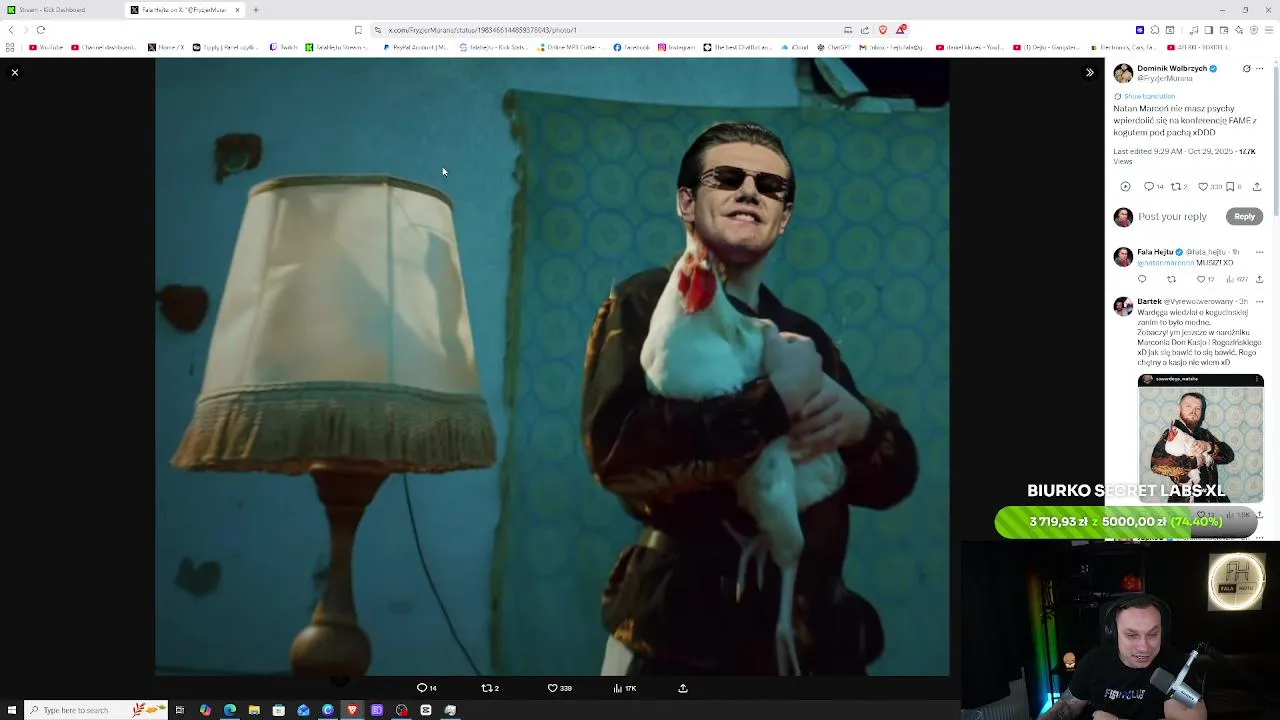1280x720 pixels.
Task: Open File Explorer from the taskbar
Action: (x=254, y=710)
